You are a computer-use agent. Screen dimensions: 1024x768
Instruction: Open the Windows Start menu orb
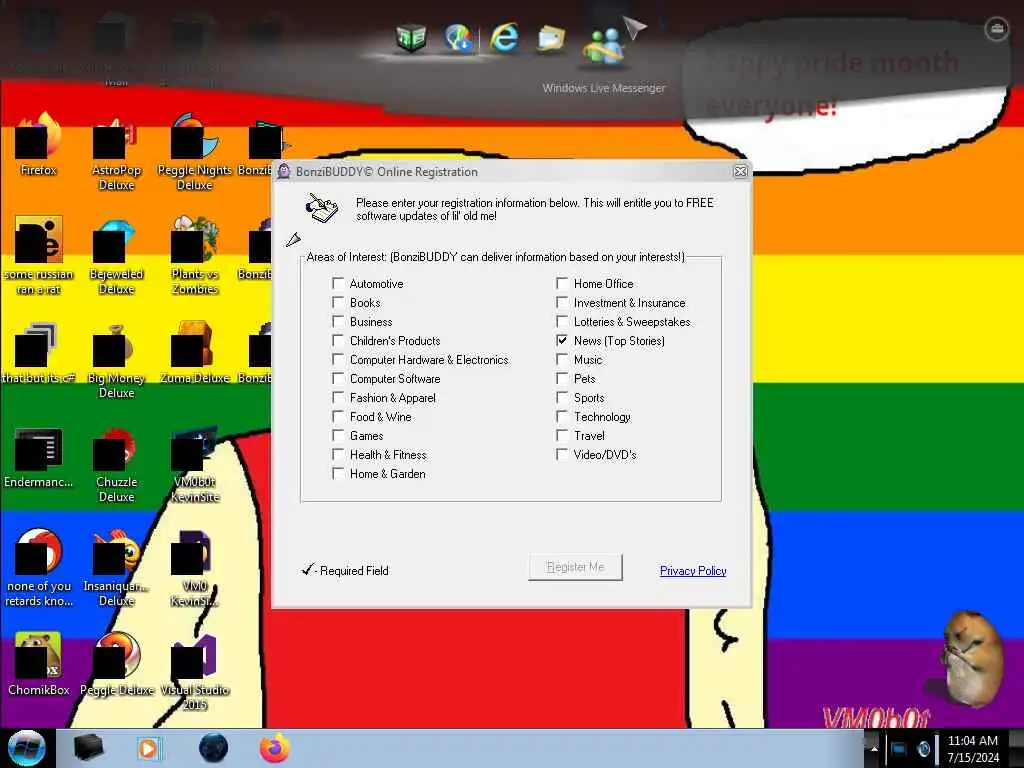26,748
